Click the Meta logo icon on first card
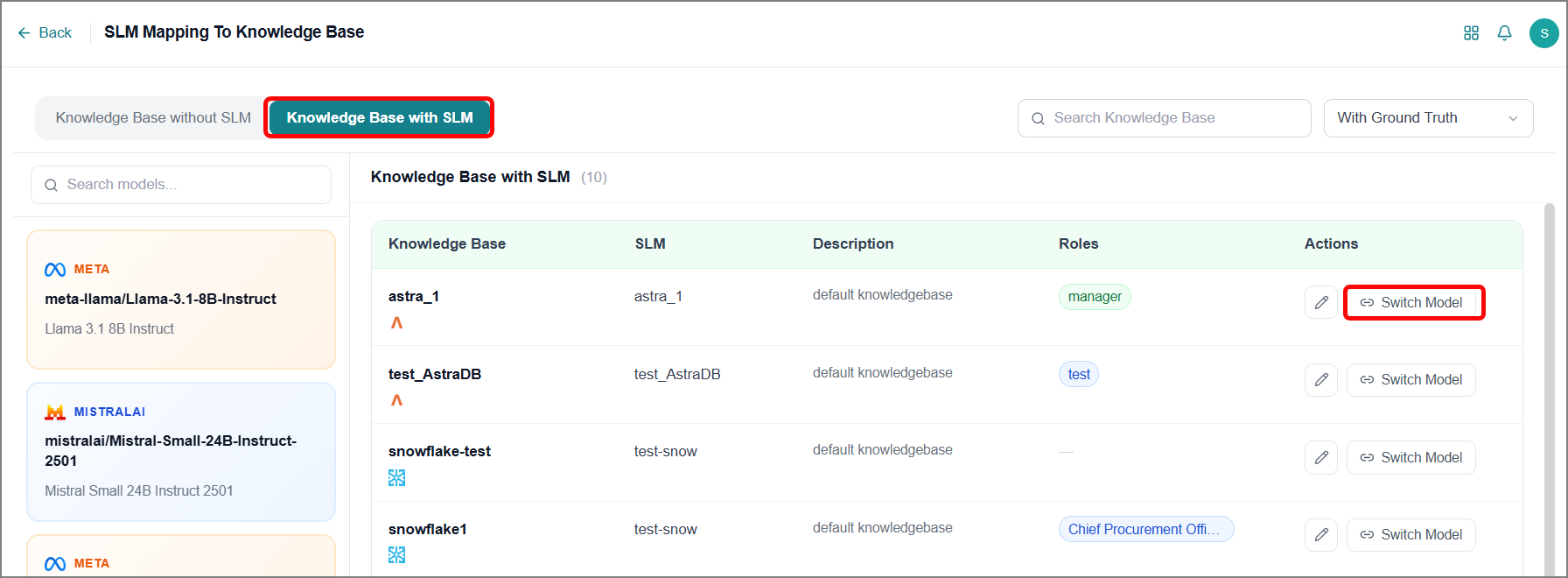Image resolution: width=1568 pixels, height=578 pixels. click(x=55, y=270)
